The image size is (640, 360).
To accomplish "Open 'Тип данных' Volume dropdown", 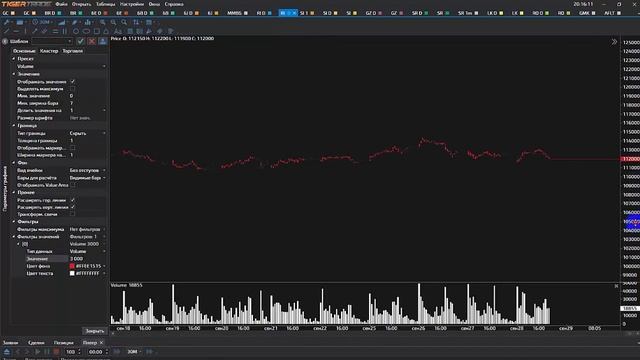I will pos(87,251).
